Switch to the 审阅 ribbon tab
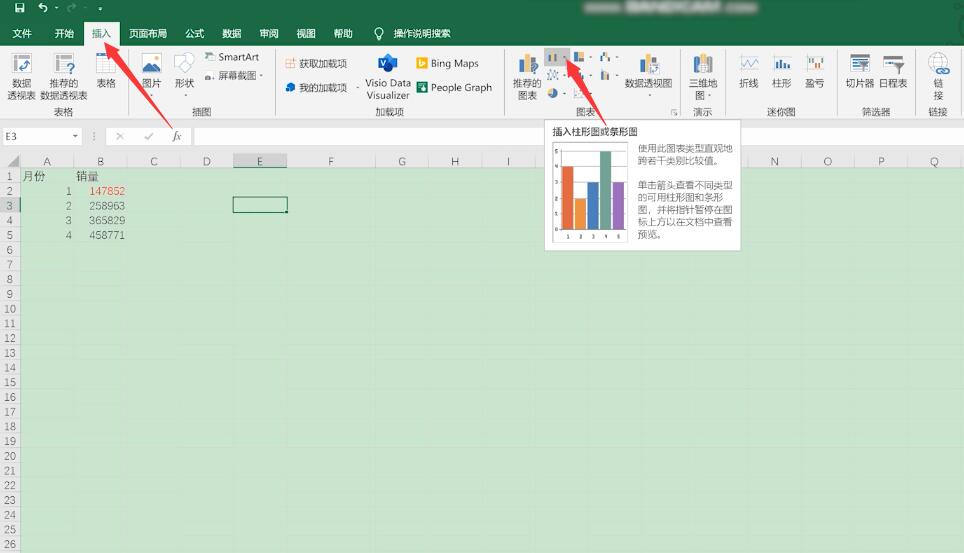 pos(269,33)
